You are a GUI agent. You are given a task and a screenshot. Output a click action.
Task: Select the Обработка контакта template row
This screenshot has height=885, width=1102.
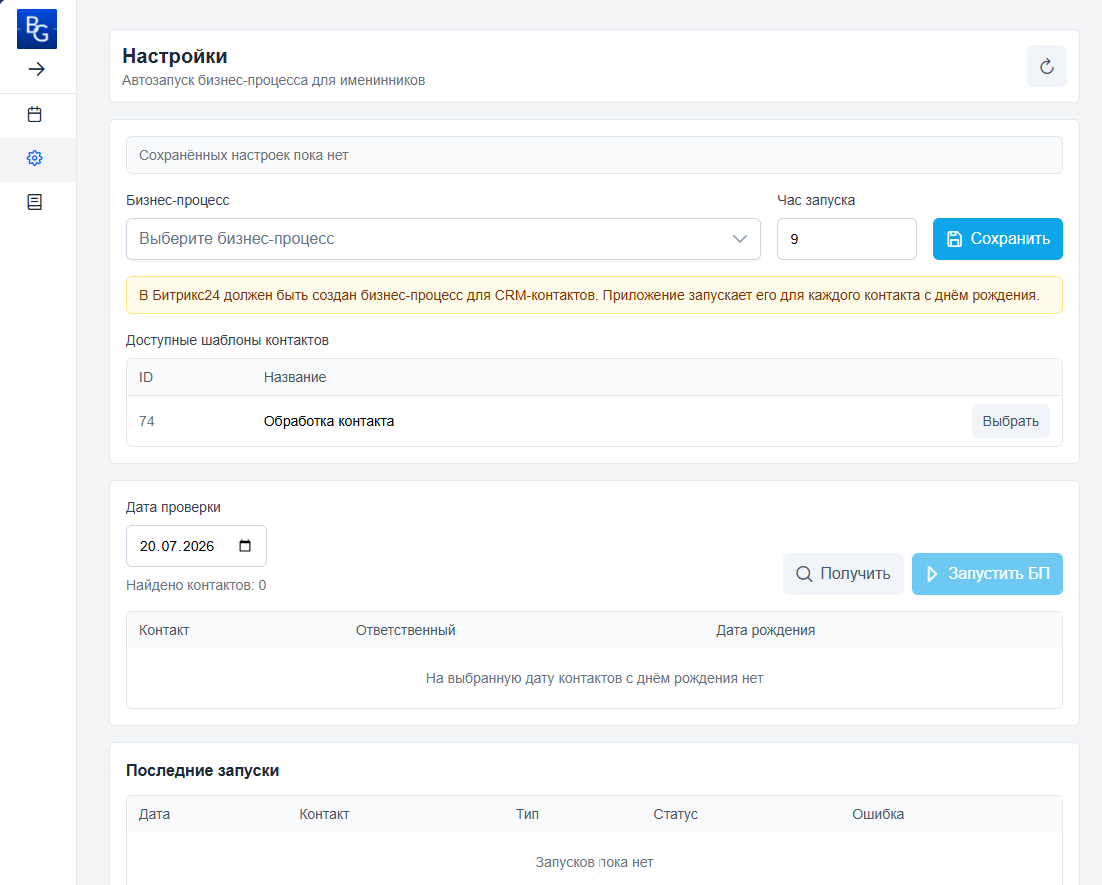594,421
